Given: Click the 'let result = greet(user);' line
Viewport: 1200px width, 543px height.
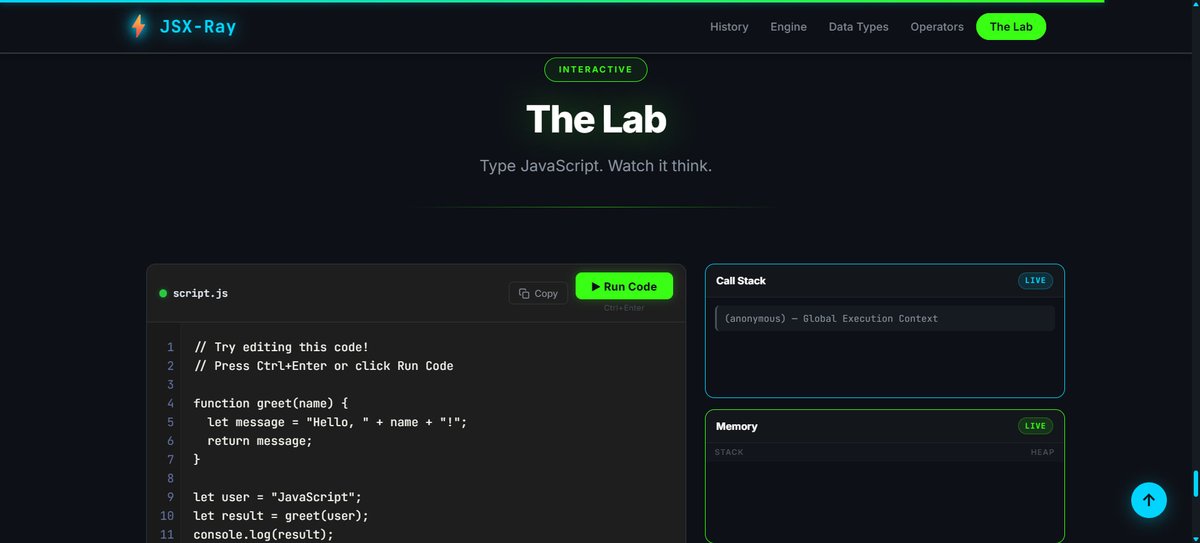Looking at the screenshot, I should pos(281,516).
